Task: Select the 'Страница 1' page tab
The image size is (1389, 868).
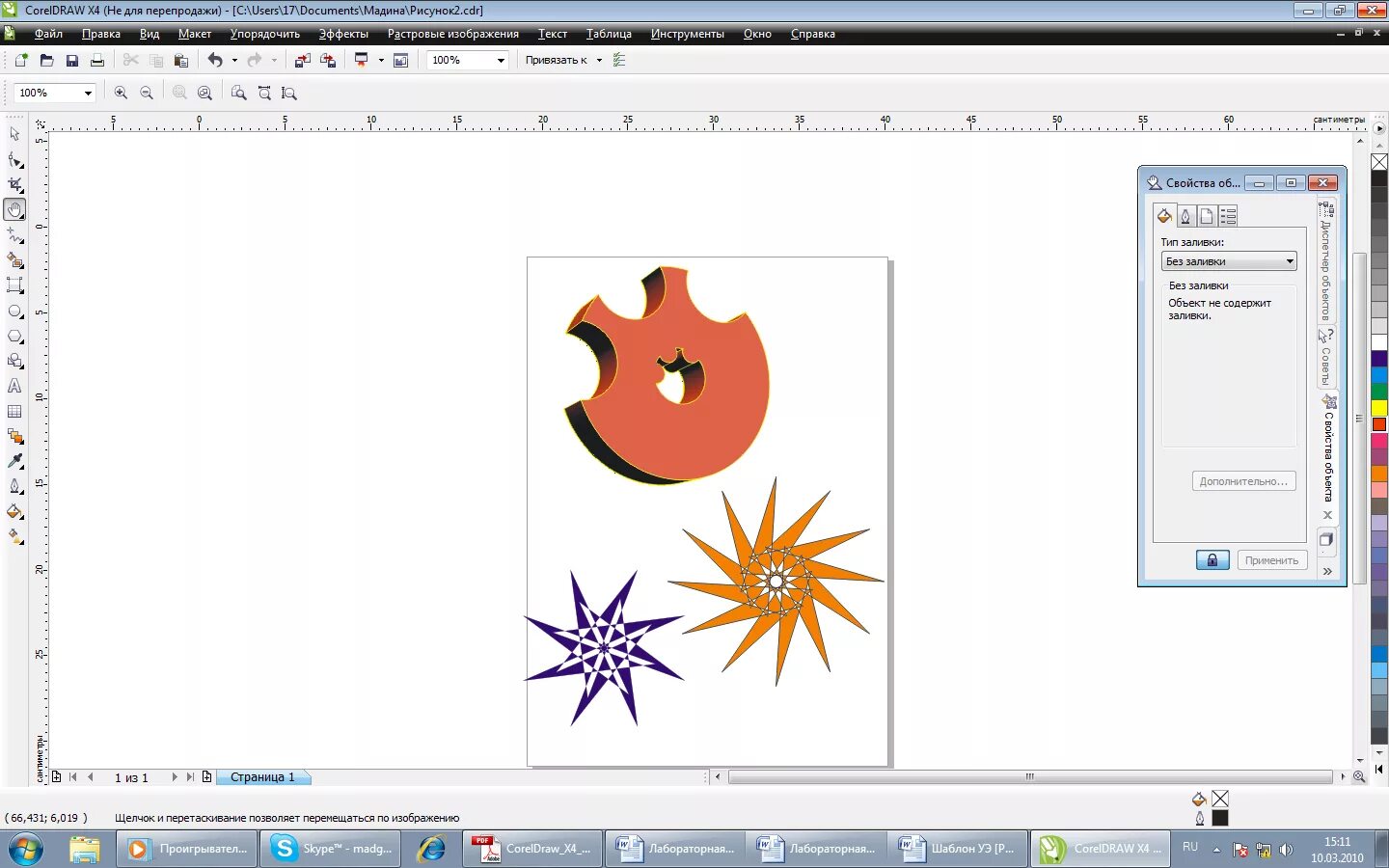Action: [x=262, y=777]
